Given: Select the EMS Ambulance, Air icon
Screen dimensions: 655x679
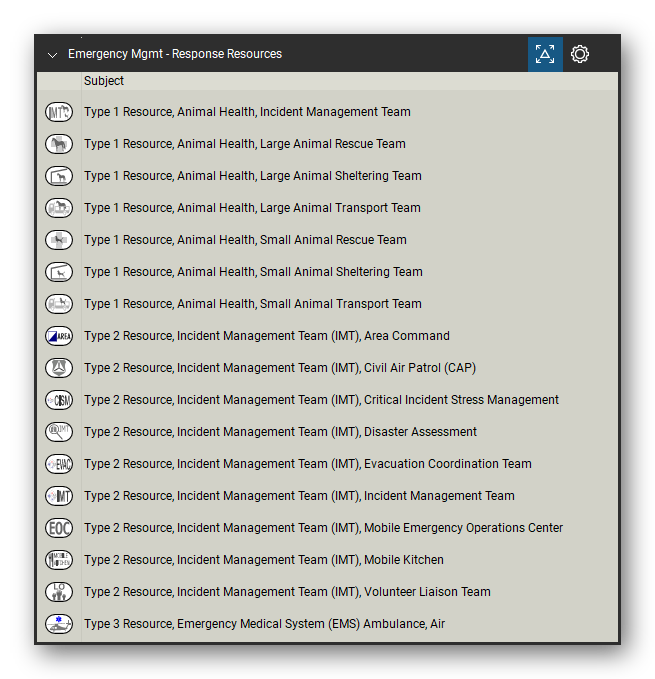Looking at the screenshot, I should coord(59,624).
